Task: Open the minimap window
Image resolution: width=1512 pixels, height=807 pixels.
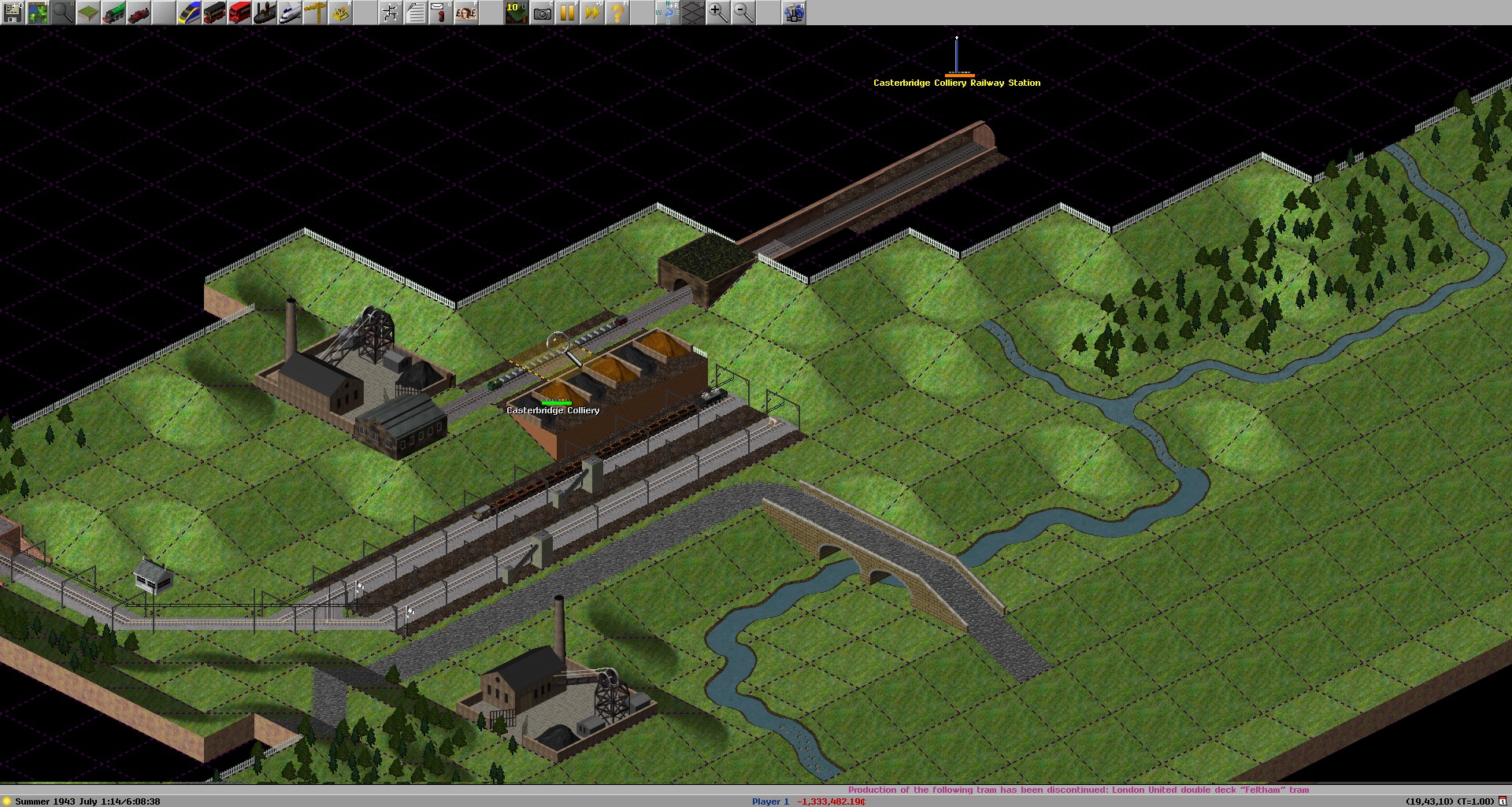Action: tap(38, 13)
